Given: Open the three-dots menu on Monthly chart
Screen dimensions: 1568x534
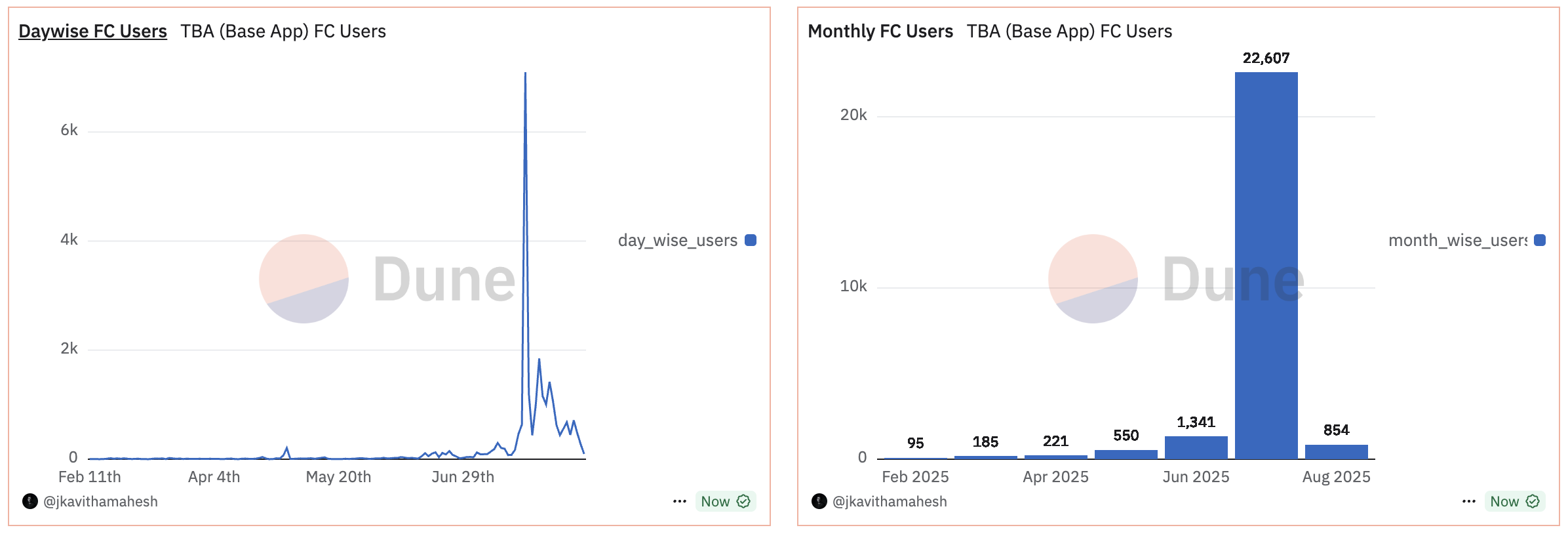Looking at the screenshot, I should 1468,502.
